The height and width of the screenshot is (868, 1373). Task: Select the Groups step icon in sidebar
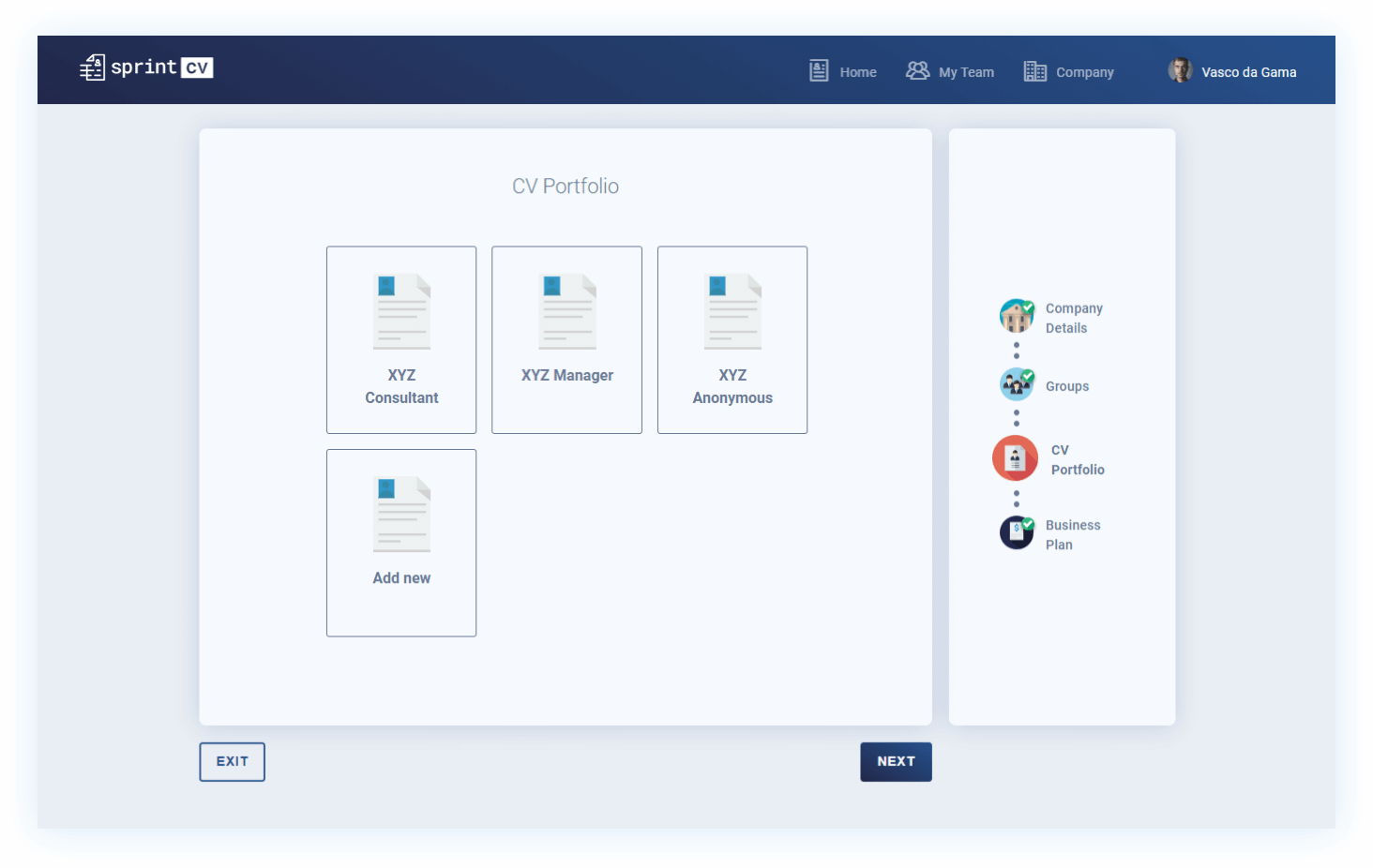(x=1017, y=383)
